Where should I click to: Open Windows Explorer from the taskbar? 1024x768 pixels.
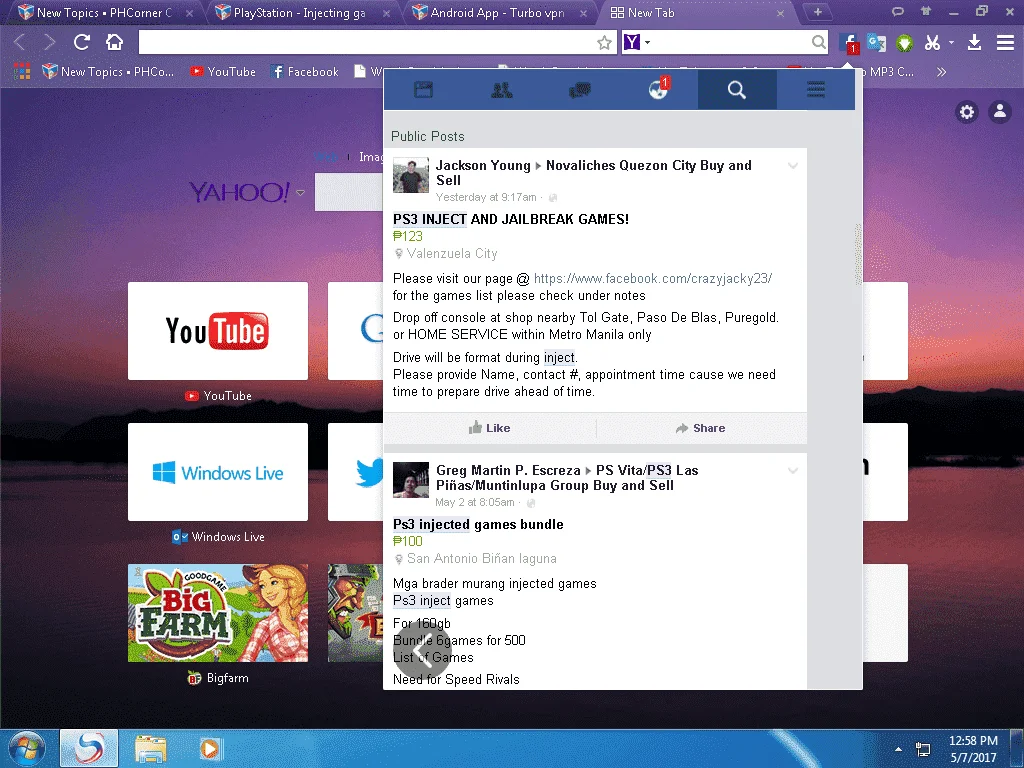tap(151, 748)
